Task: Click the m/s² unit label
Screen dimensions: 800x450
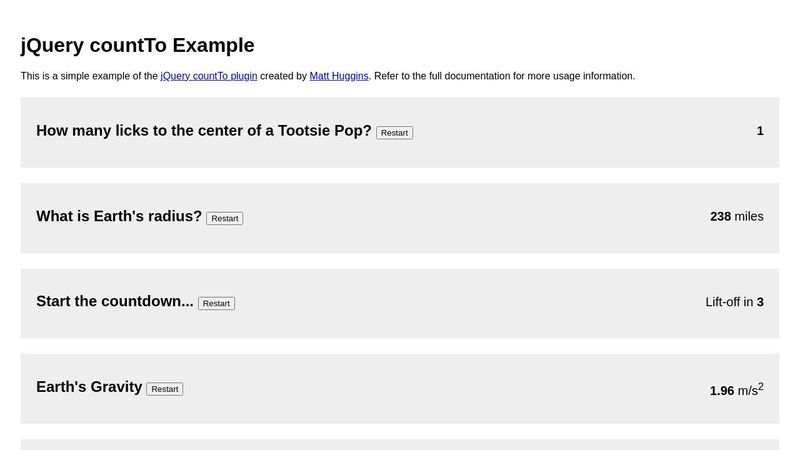Action: (x=750, y=390)
